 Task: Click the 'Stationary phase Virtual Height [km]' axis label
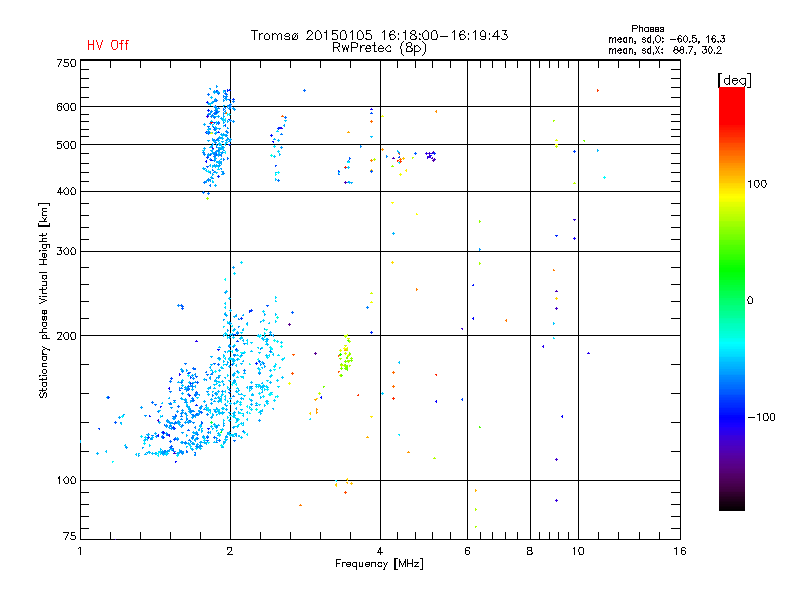click(x=44, y=300)
